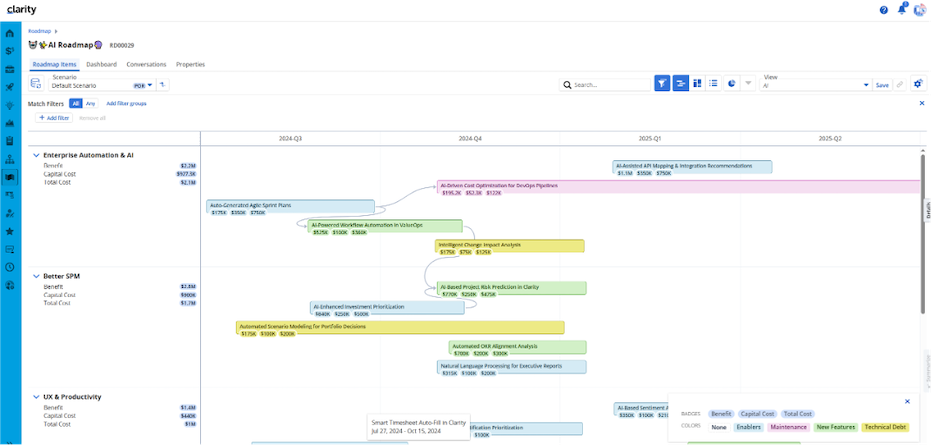Image resolution: width=931 pixels, height=445 pixels.
Task: Select Intelligent Change Impact Analysis bar
Action: point(510,246)
